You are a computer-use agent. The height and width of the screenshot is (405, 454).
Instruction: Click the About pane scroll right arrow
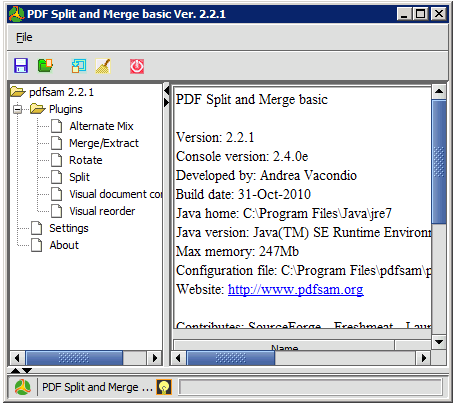[423, 358]
